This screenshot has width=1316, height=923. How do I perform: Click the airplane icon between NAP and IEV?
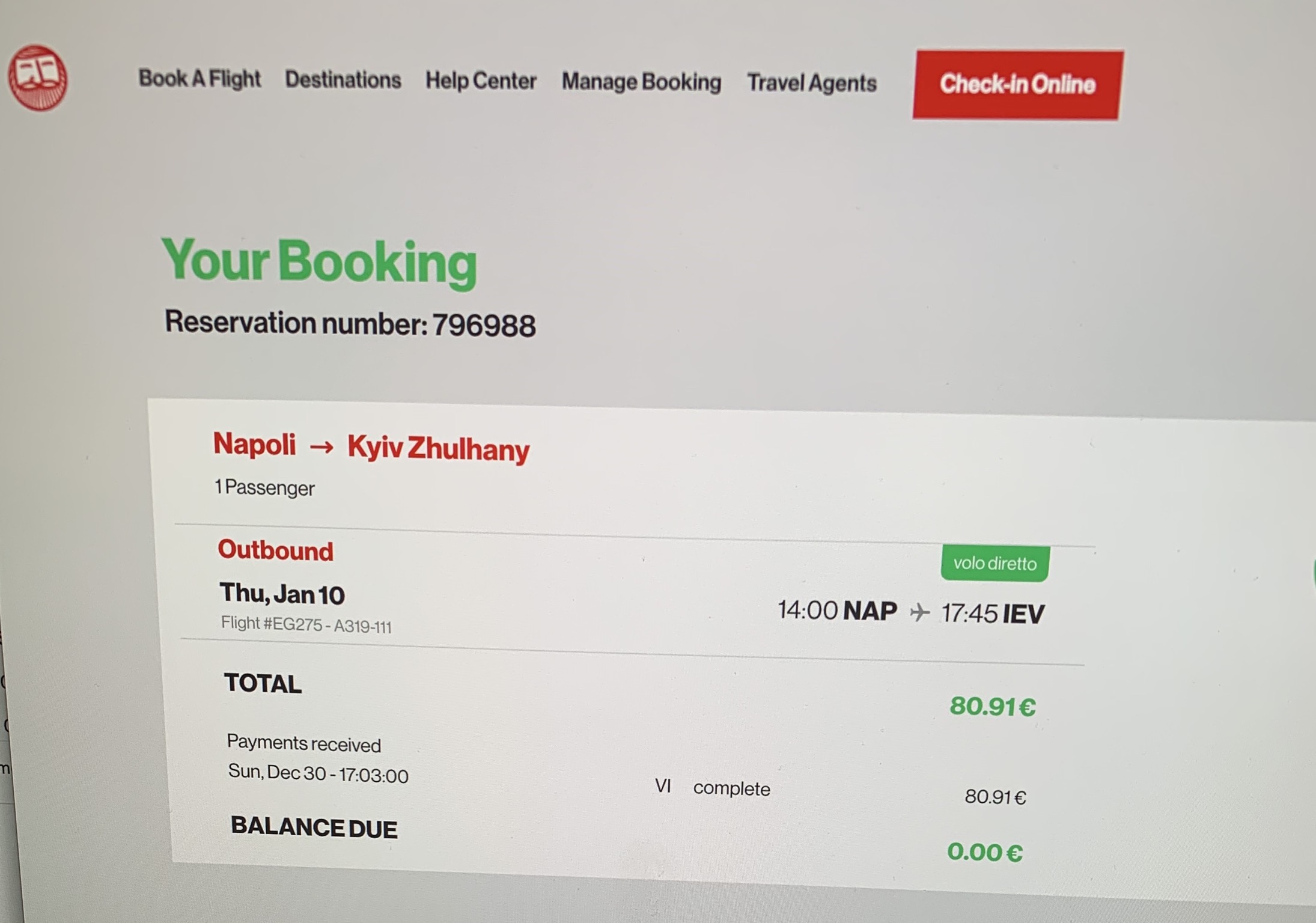919,613
